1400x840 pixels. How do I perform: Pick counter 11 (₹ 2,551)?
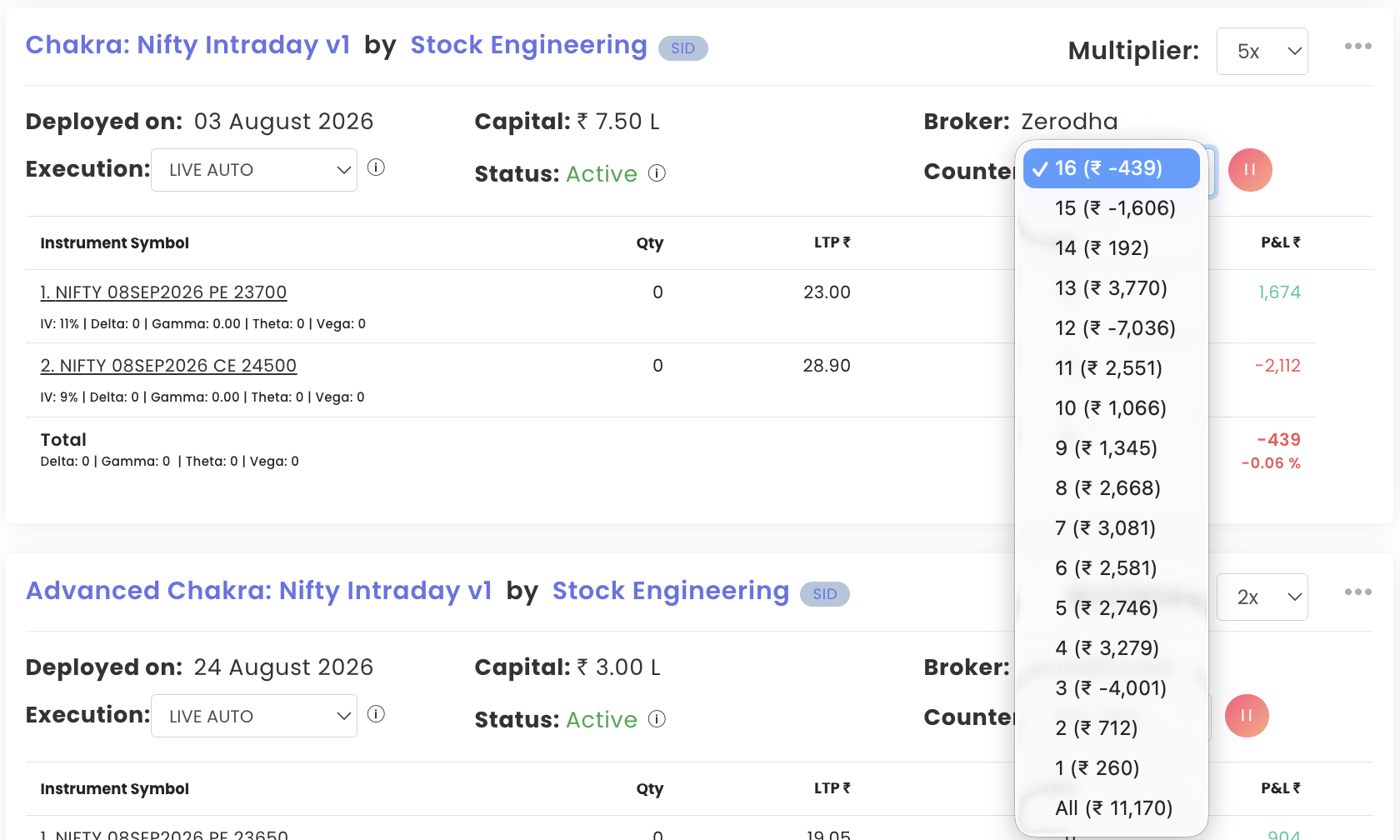click(1111, 368)
